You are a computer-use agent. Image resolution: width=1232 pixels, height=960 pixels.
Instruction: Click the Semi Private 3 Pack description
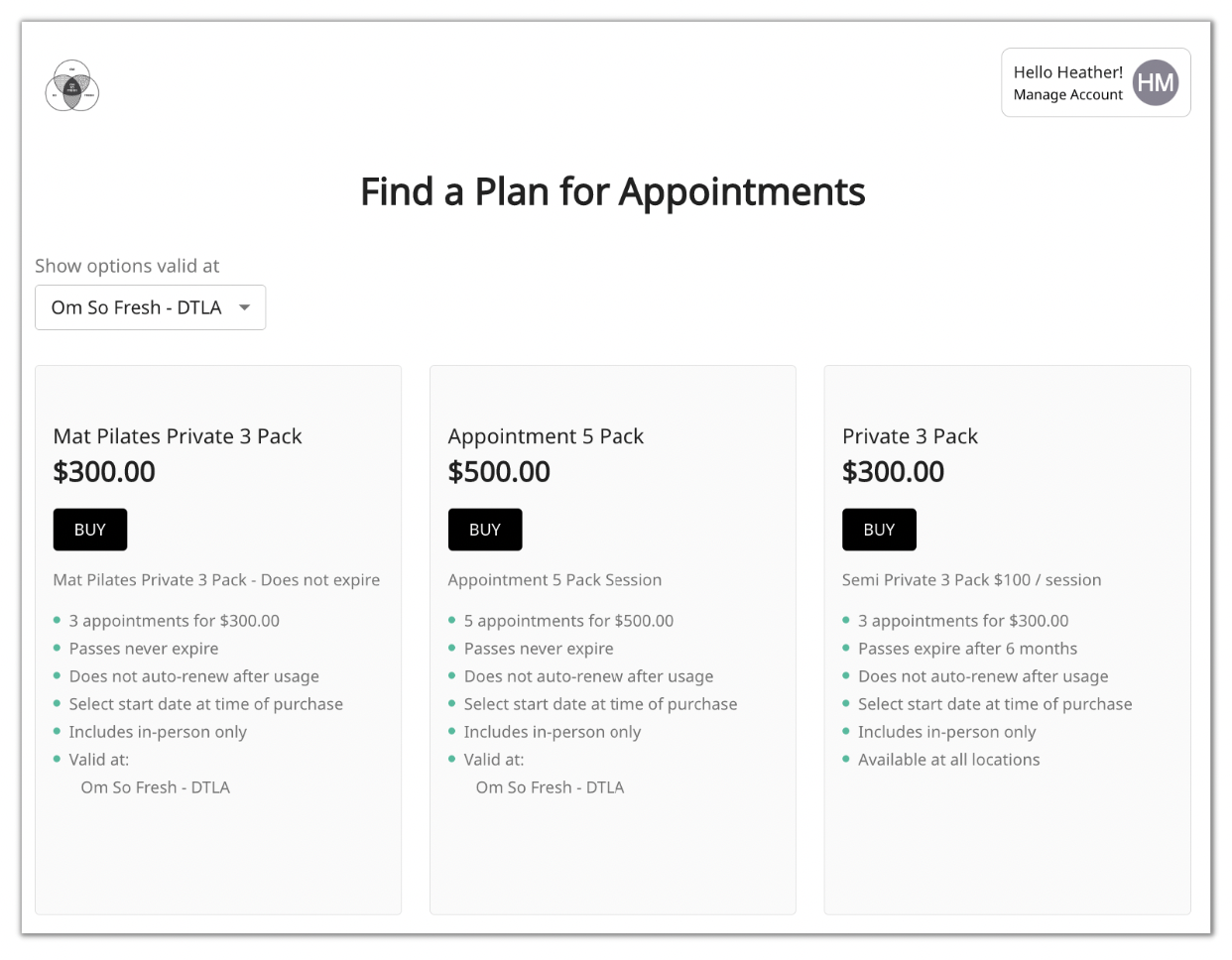971,580
